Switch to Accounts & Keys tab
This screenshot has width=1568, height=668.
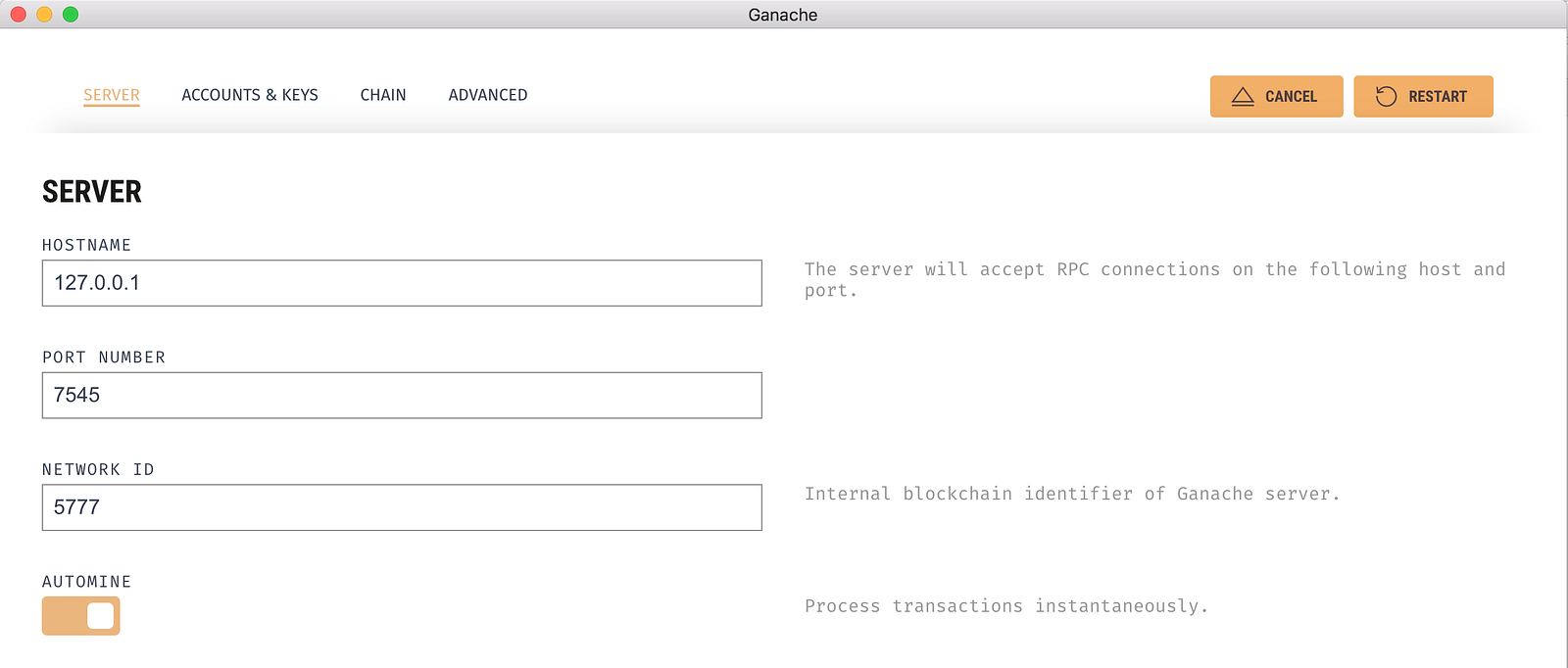(x=250, y=95)
